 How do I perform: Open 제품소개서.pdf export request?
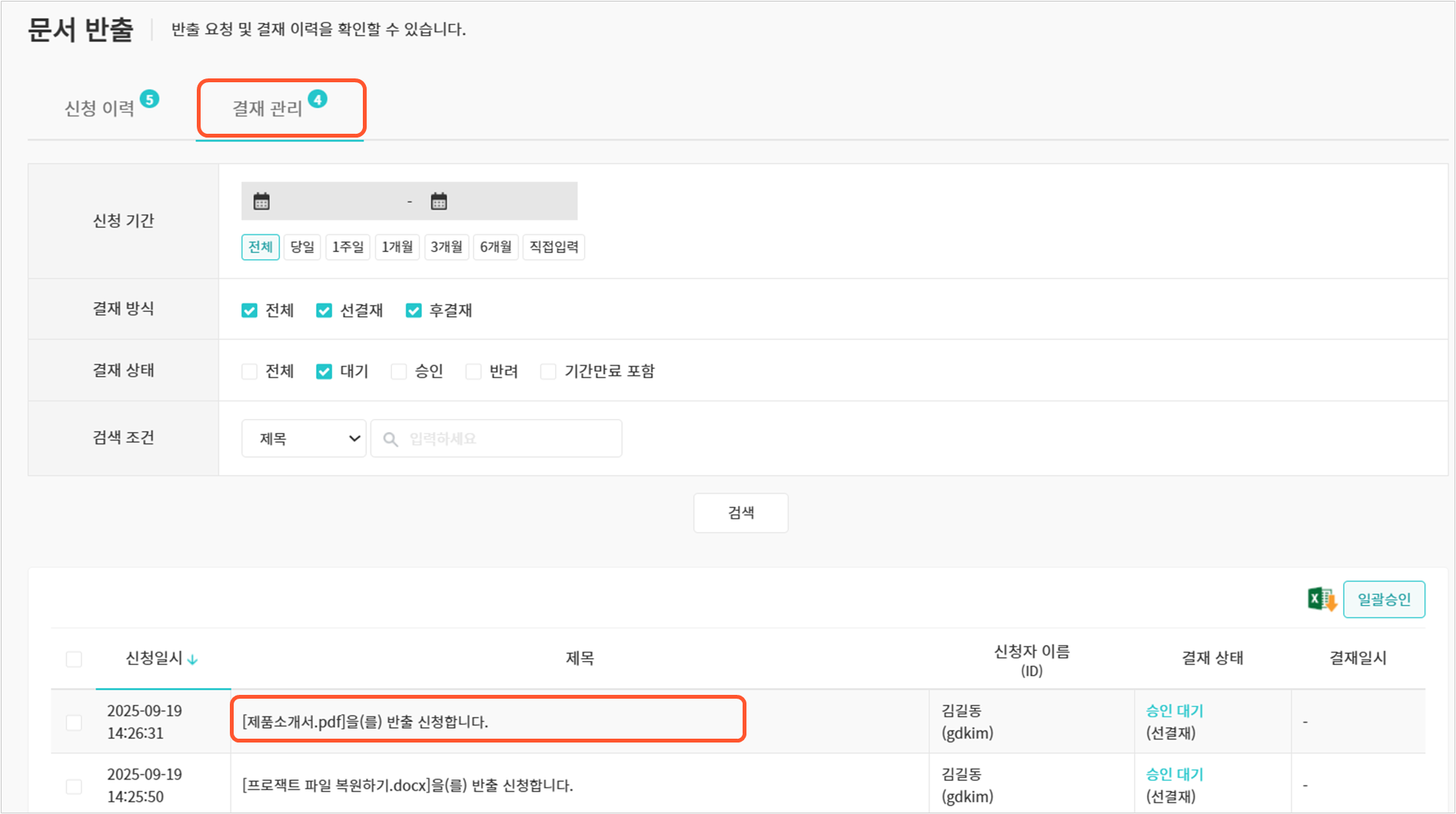pyautogui.click(x=365, y=722)
